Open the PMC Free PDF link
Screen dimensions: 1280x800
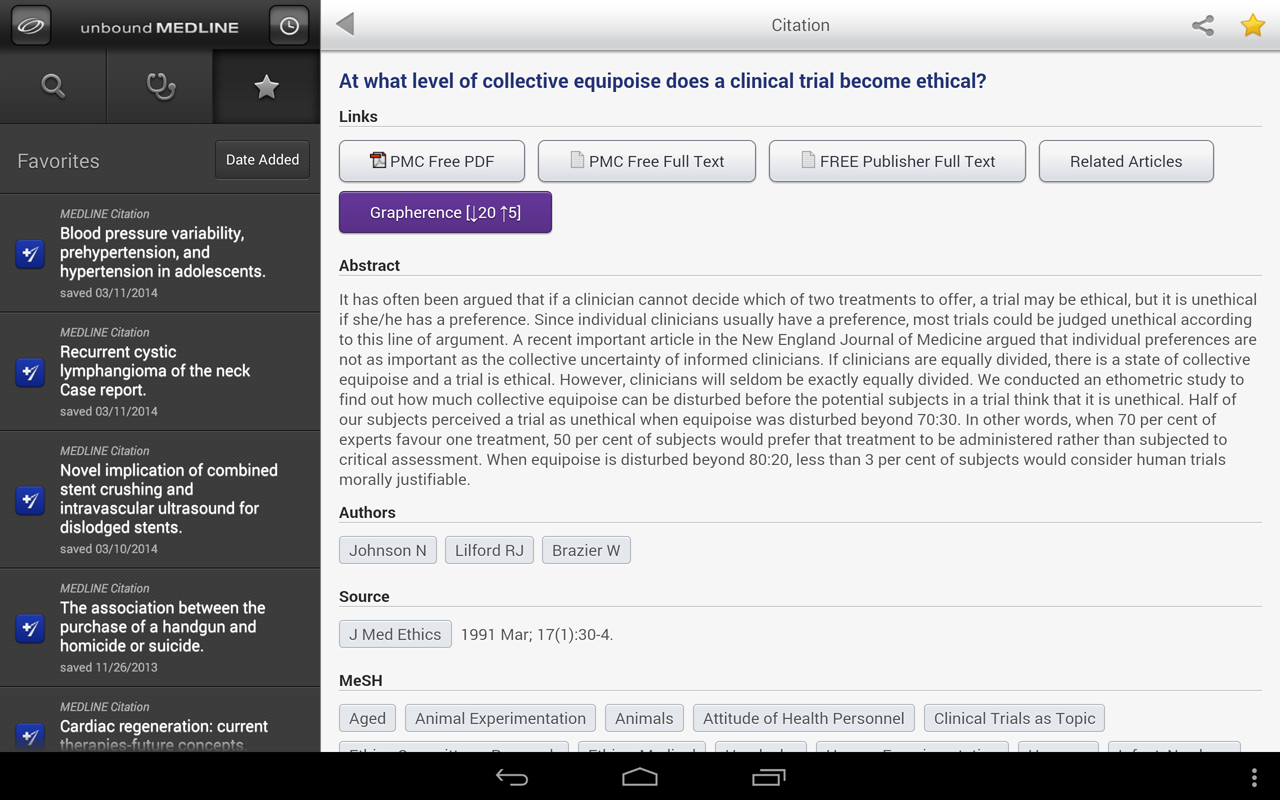coord(431,161)
